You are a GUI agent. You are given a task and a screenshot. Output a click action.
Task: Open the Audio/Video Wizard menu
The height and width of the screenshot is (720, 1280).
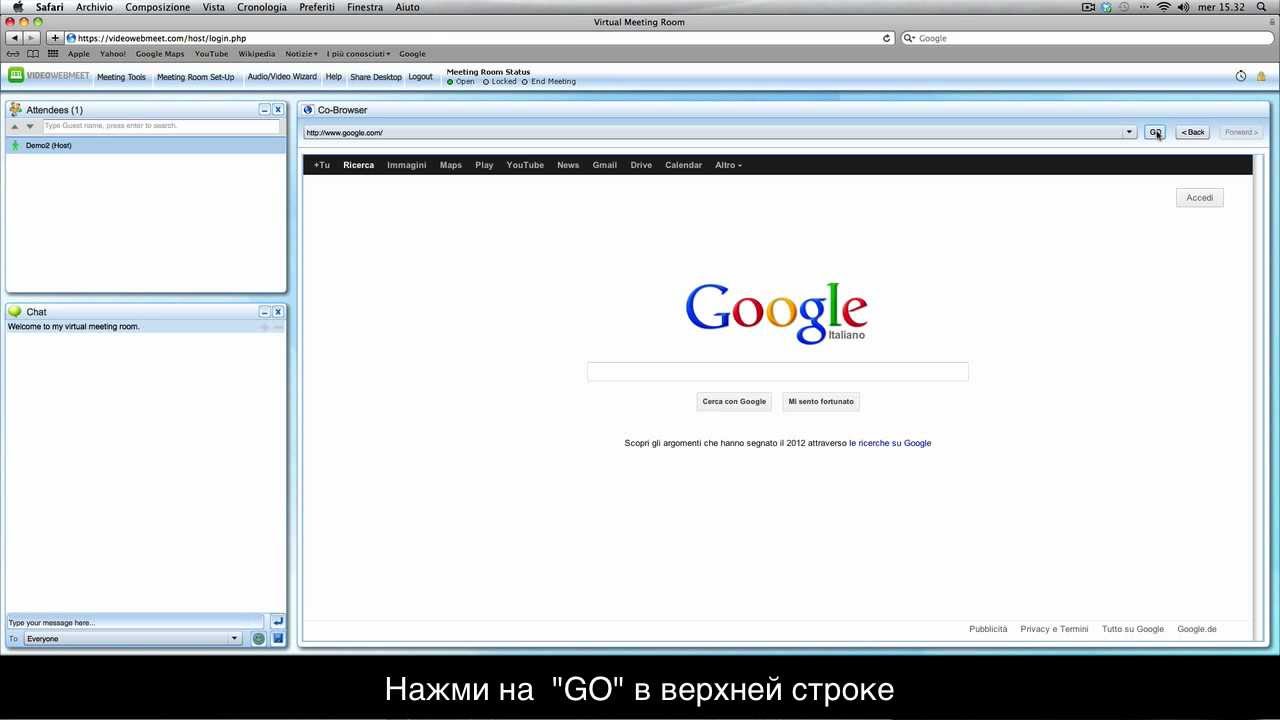[282, 77]
